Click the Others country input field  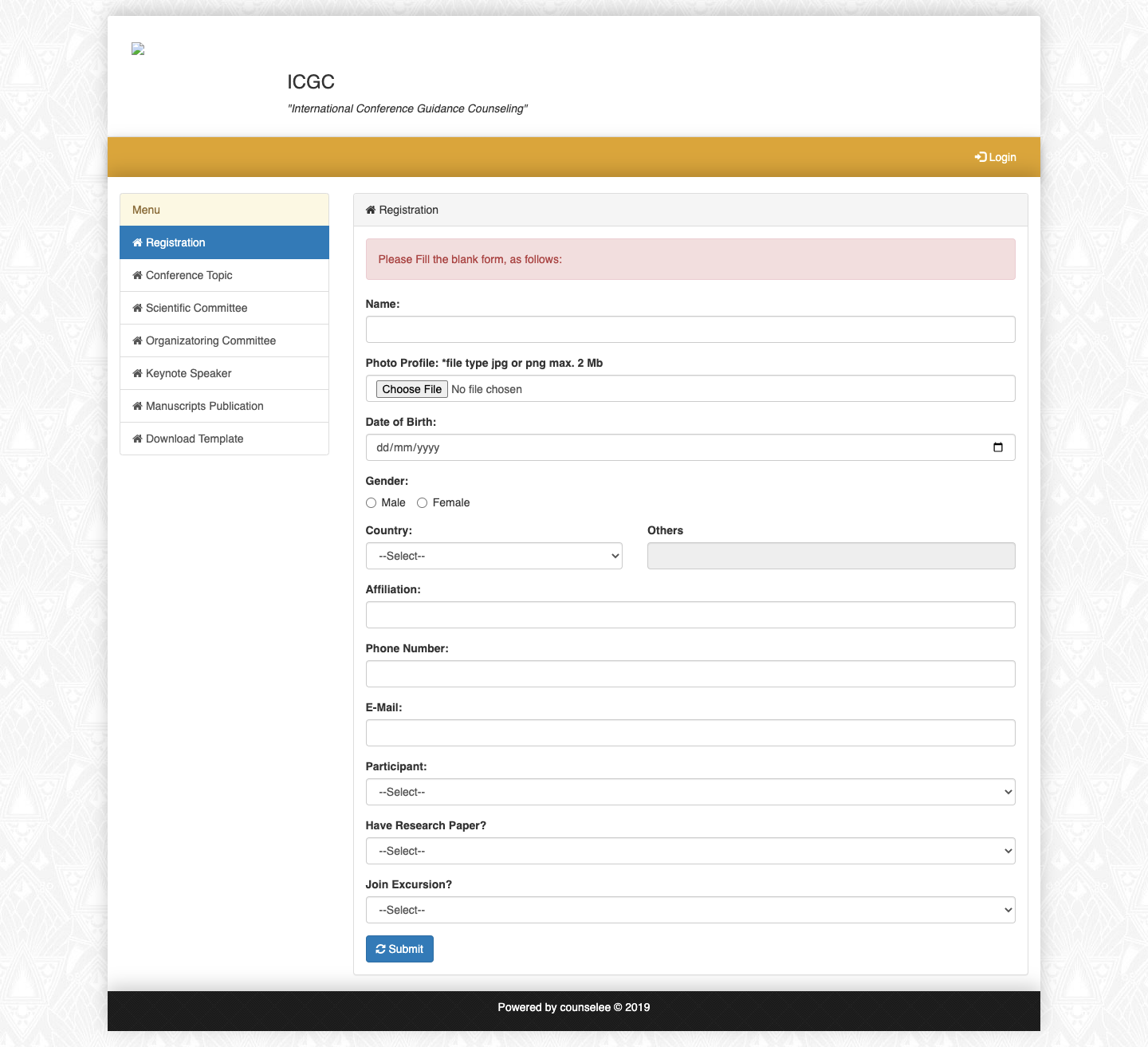click(832, 556)
